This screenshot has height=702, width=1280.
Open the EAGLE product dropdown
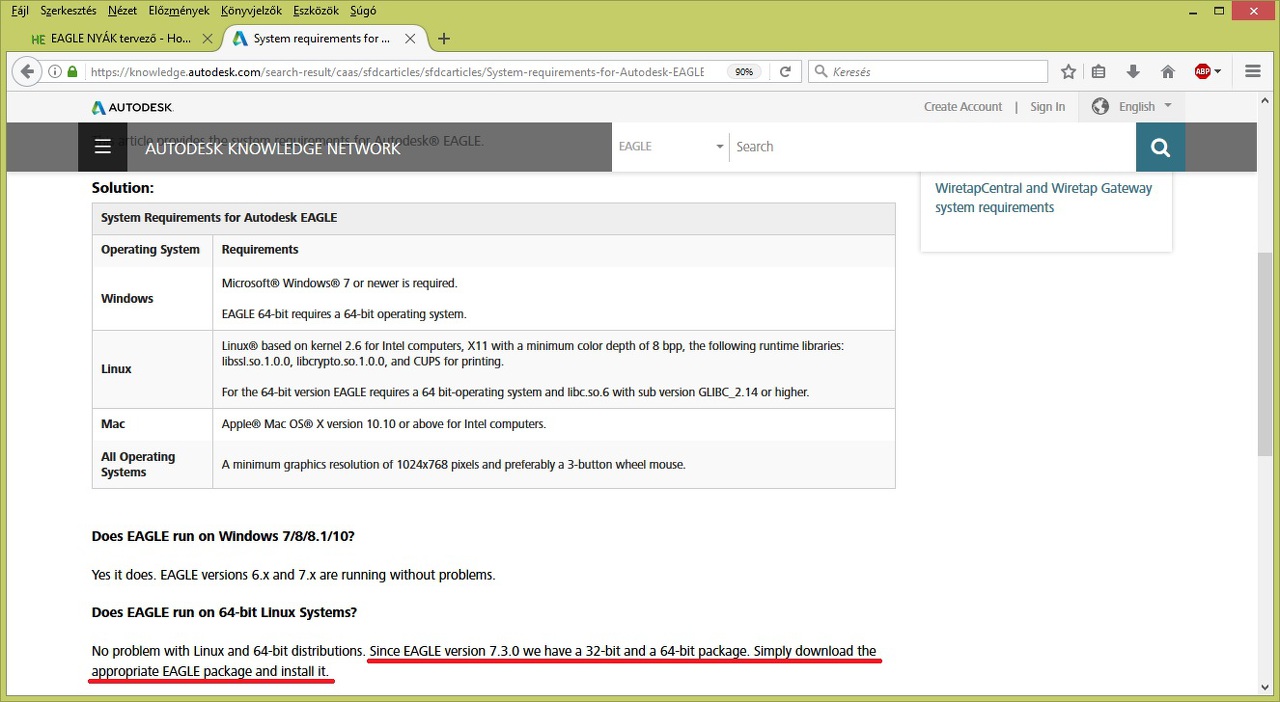[670, 147]
